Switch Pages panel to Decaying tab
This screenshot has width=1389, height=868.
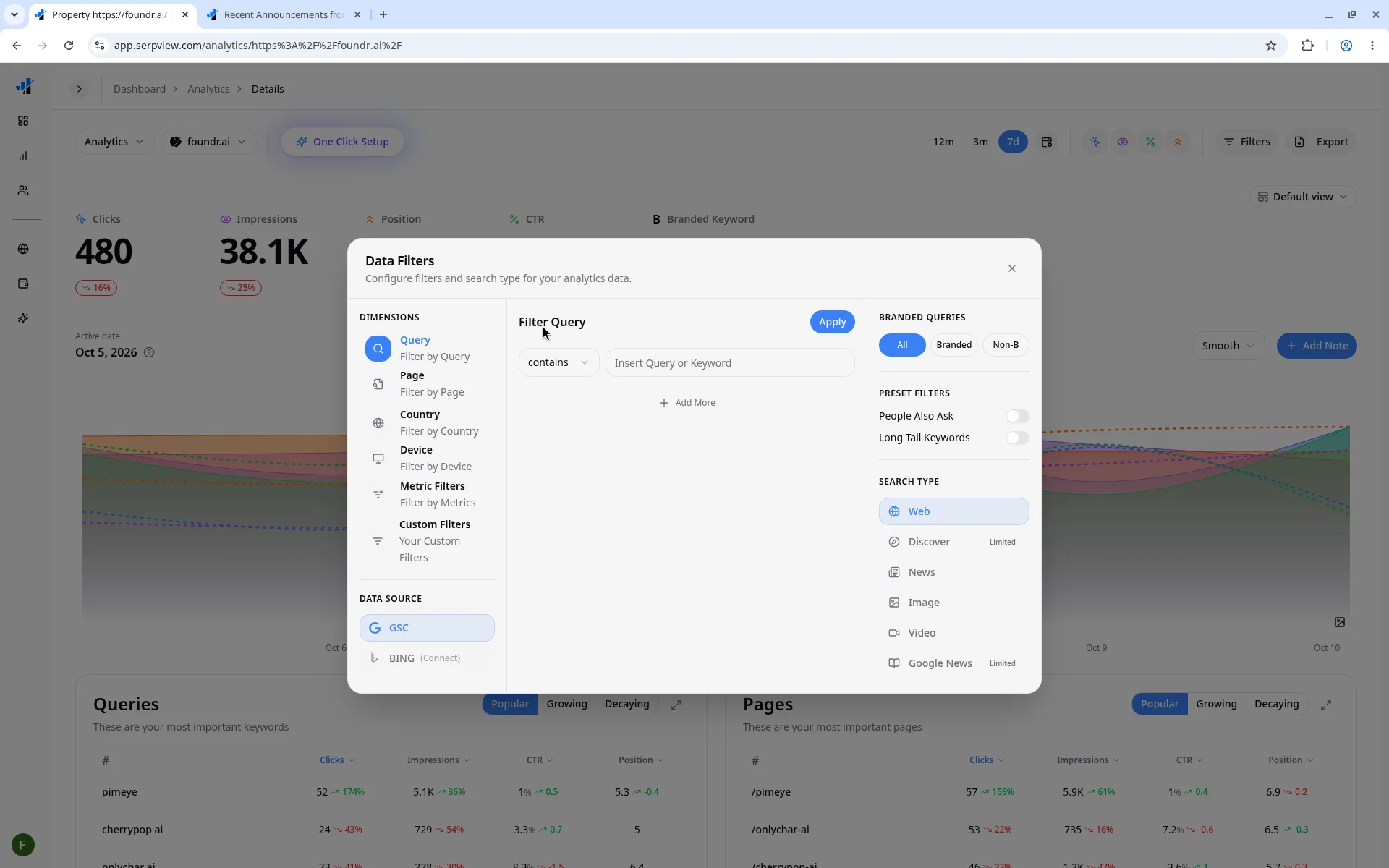(x=1276, y=704)
